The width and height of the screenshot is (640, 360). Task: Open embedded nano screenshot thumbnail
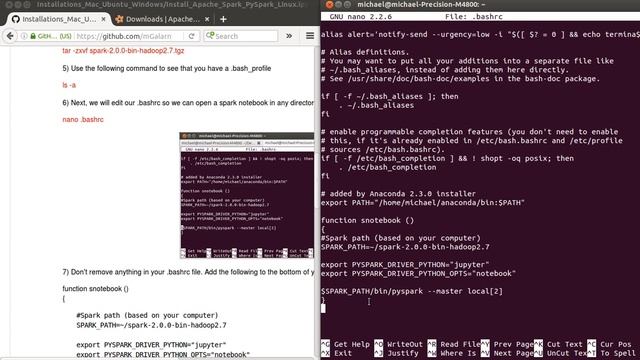247,195
